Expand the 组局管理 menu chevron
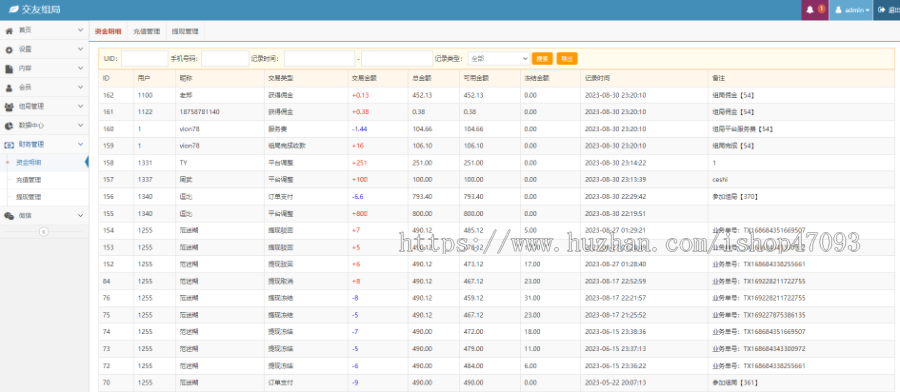 (80, 106)
